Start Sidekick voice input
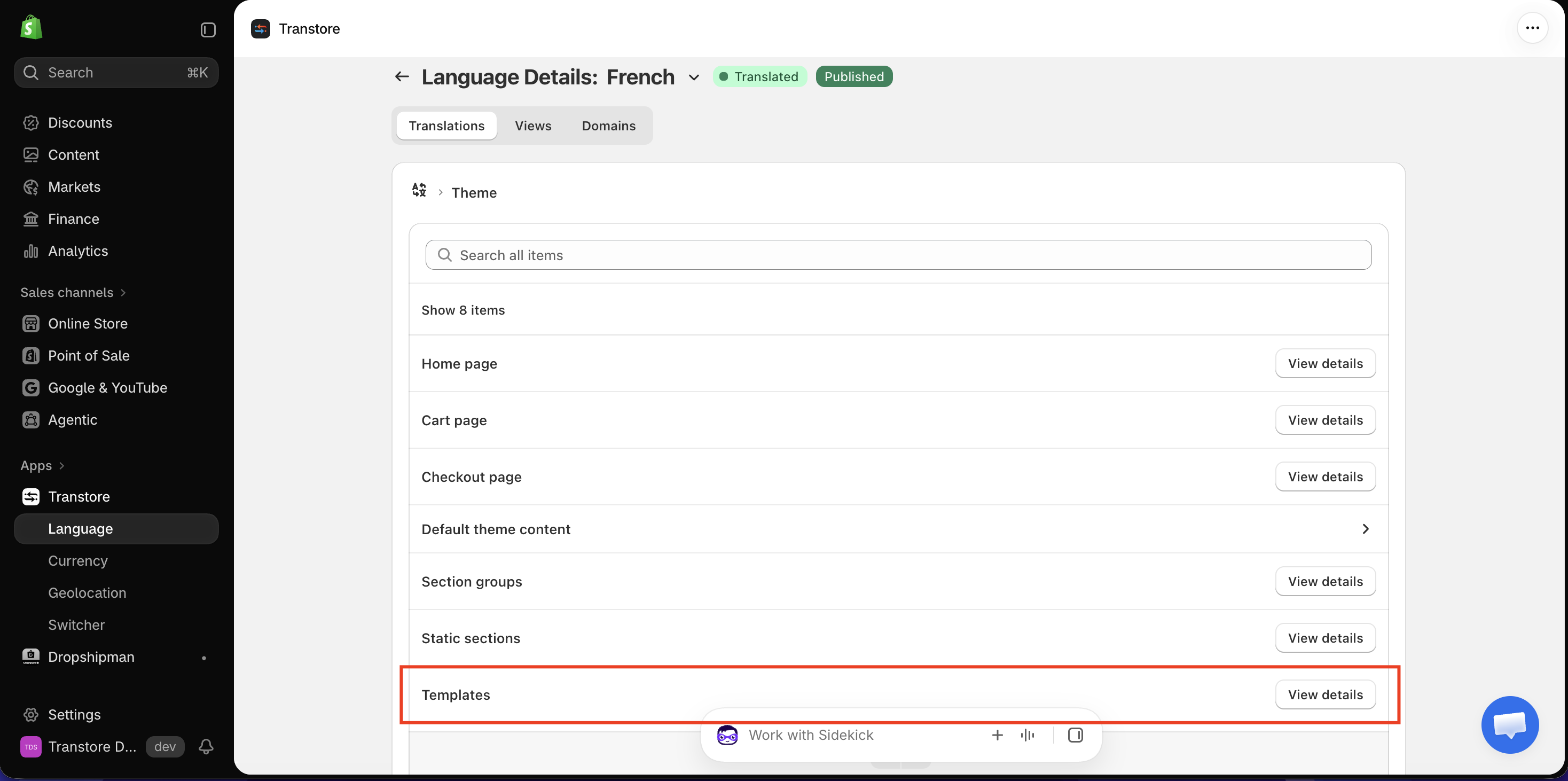Viewport: 1568px width, 781px height. click(1027, 736)
